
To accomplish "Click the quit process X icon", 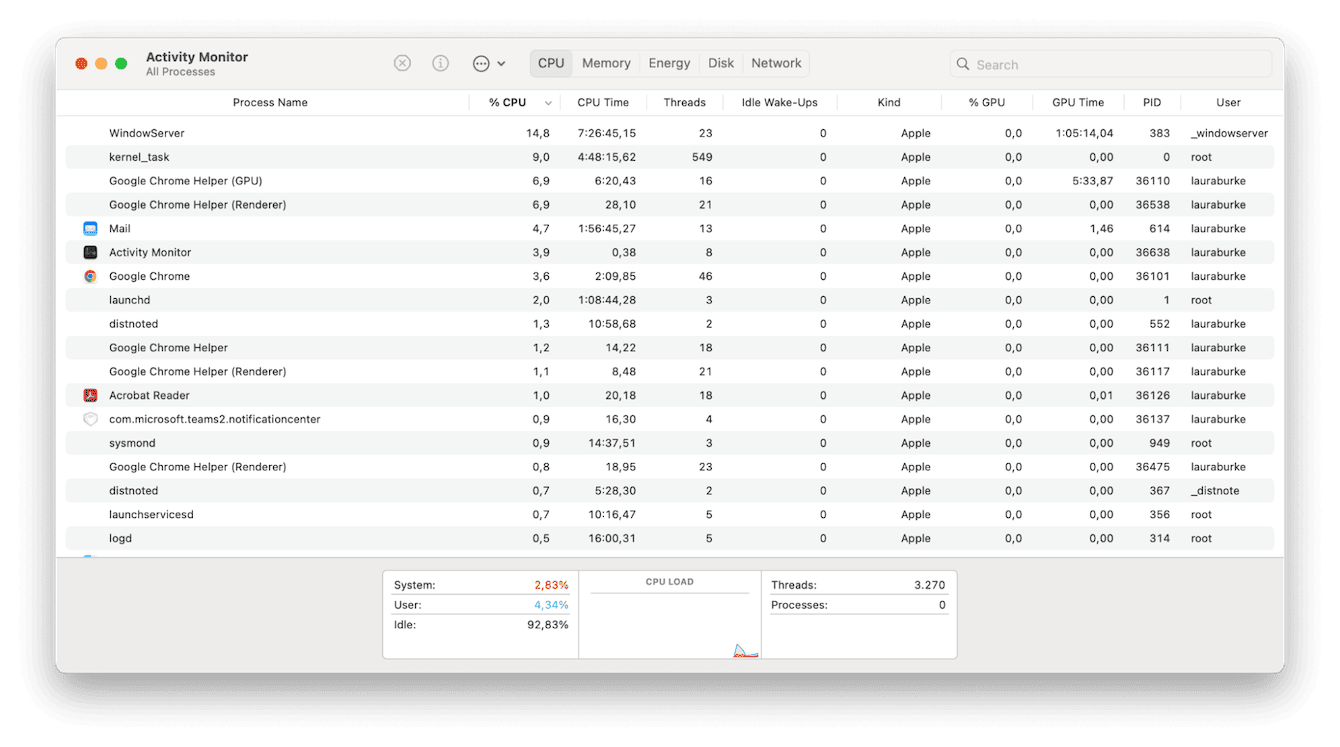I will coord(402,62).
